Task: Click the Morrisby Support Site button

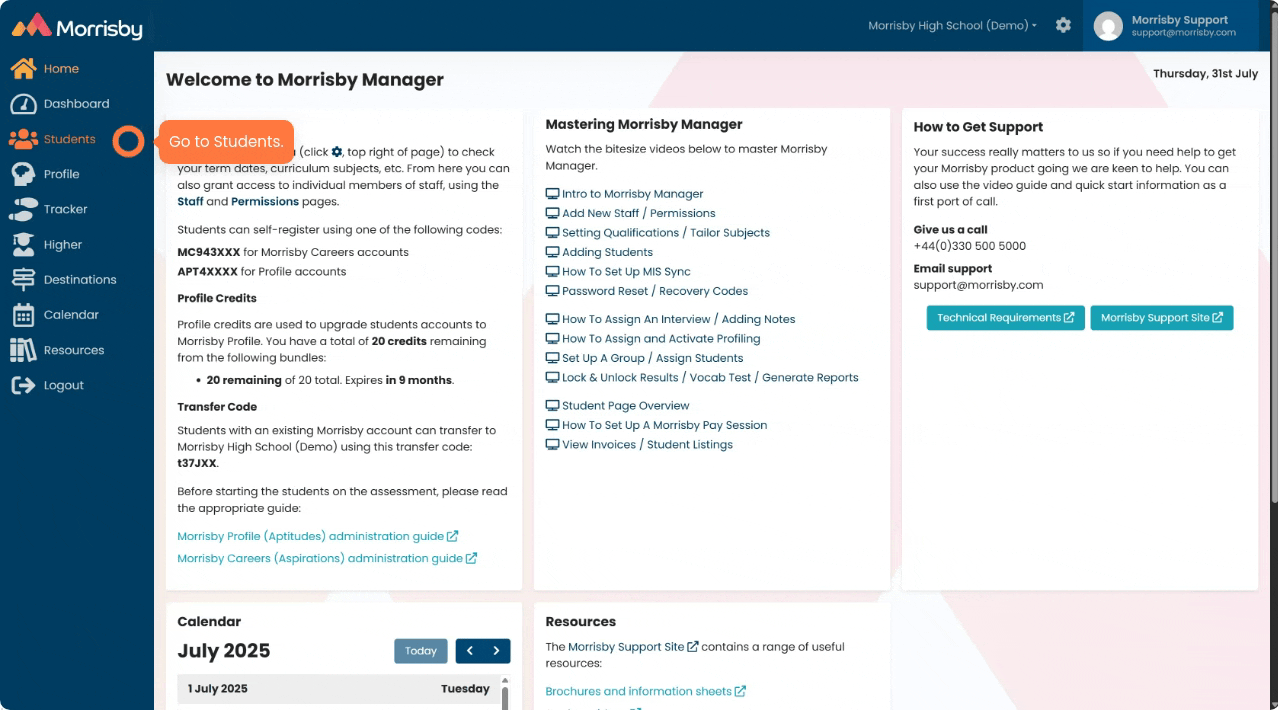Action: [x=1162, y=318]
